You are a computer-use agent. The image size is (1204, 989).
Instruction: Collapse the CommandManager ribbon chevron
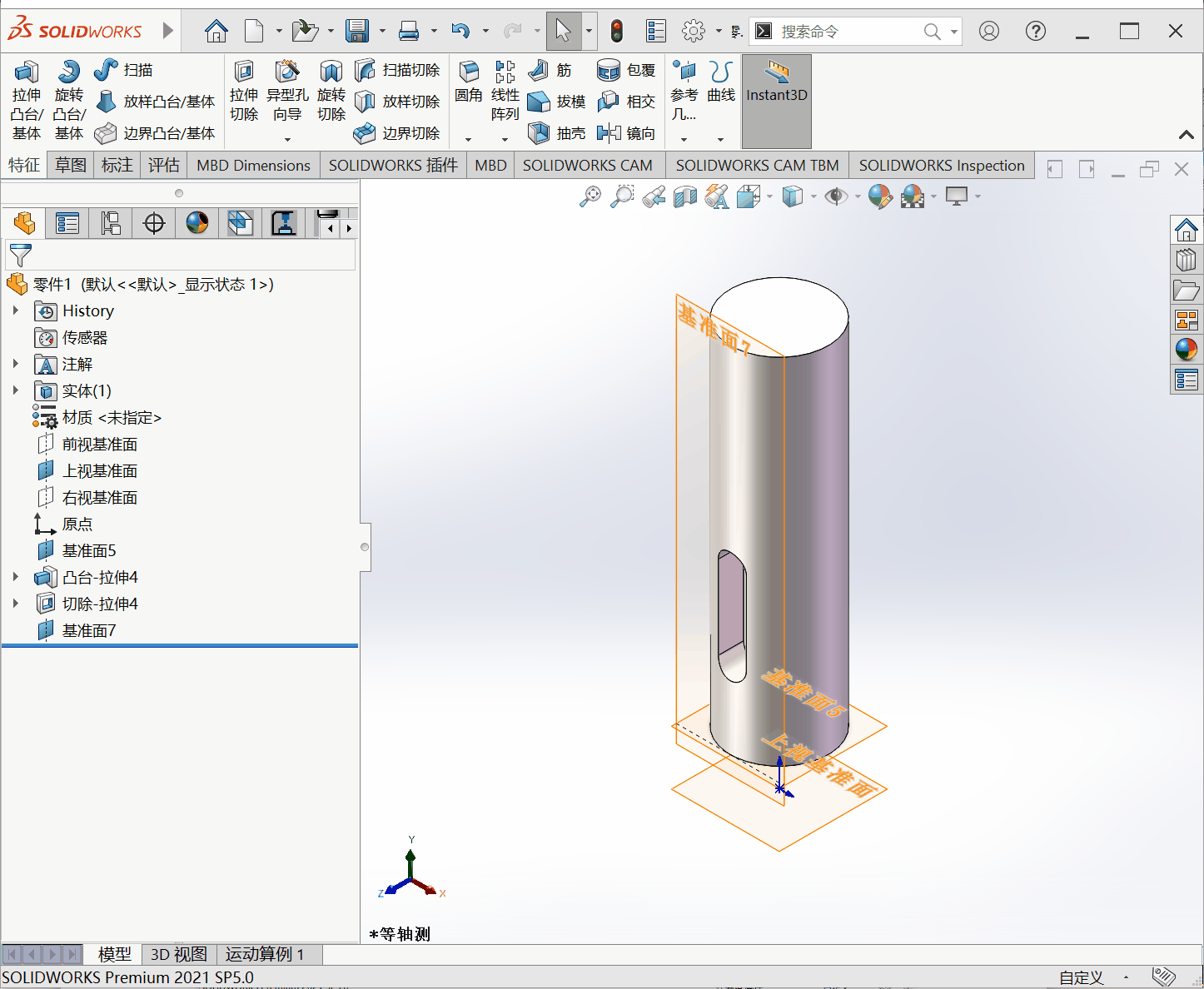(x=1187, y=135)
